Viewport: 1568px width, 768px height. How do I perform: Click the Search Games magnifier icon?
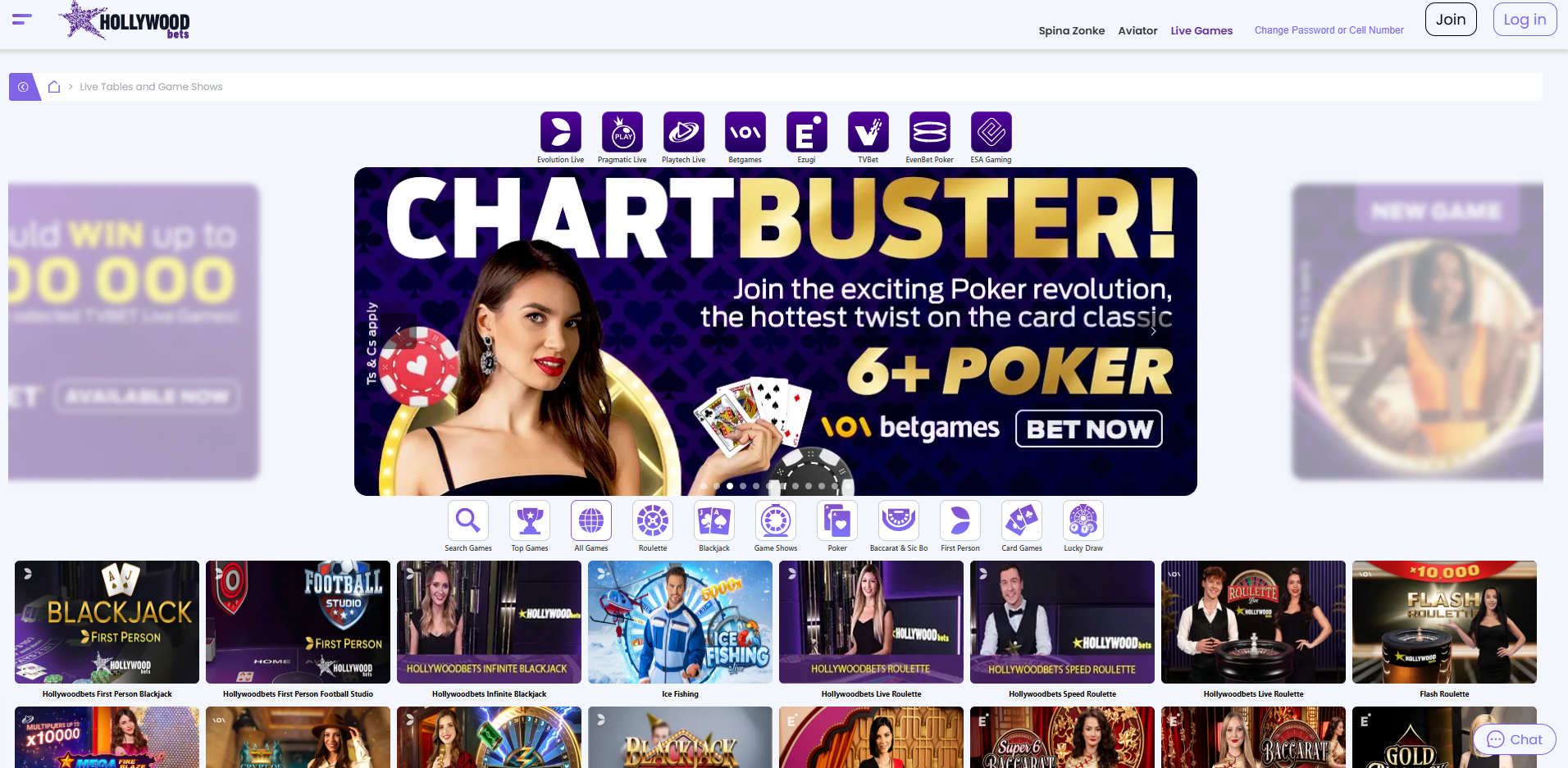[468, 520]
